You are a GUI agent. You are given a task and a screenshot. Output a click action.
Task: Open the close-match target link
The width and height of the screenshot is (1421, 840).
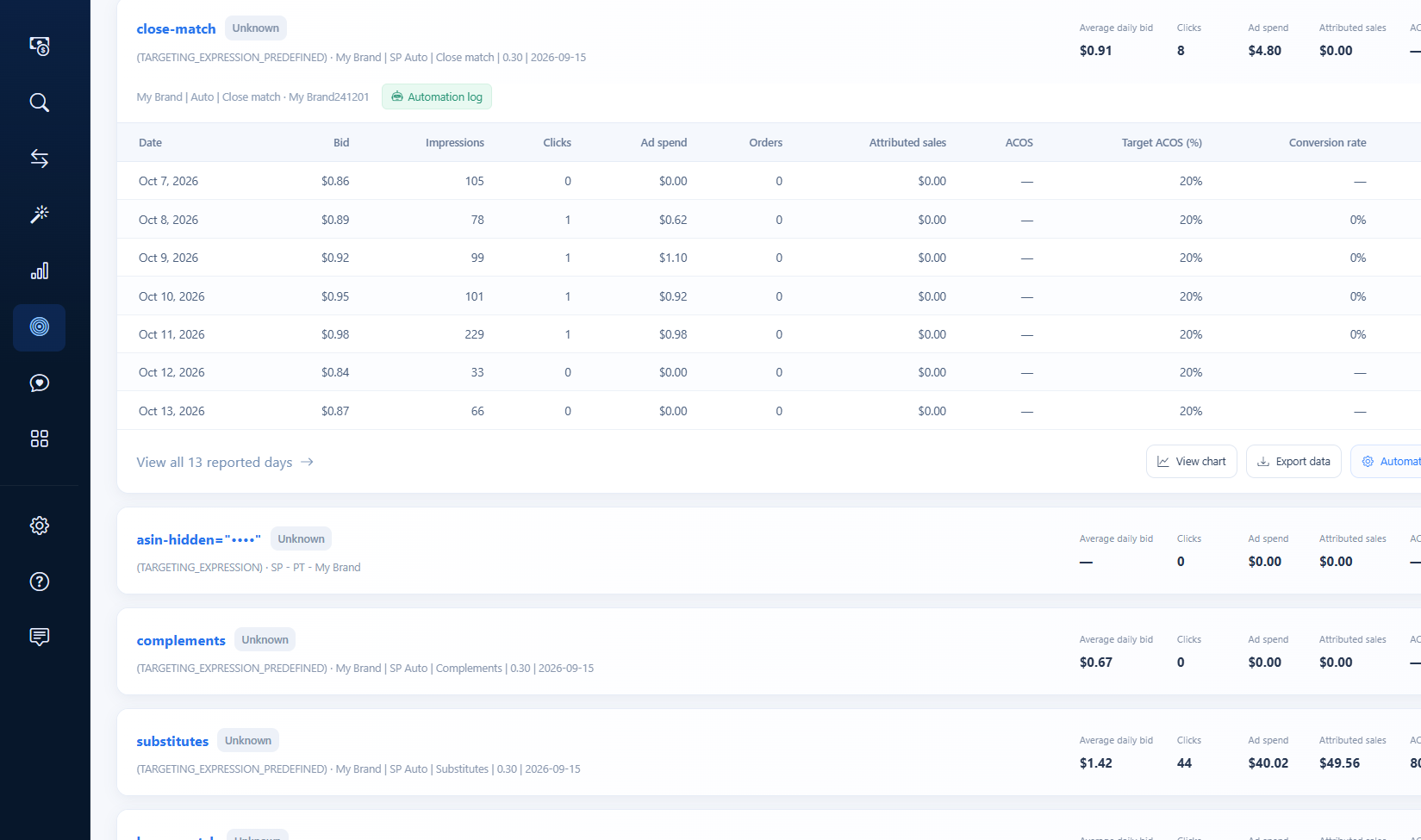click(x=176, y=28)
